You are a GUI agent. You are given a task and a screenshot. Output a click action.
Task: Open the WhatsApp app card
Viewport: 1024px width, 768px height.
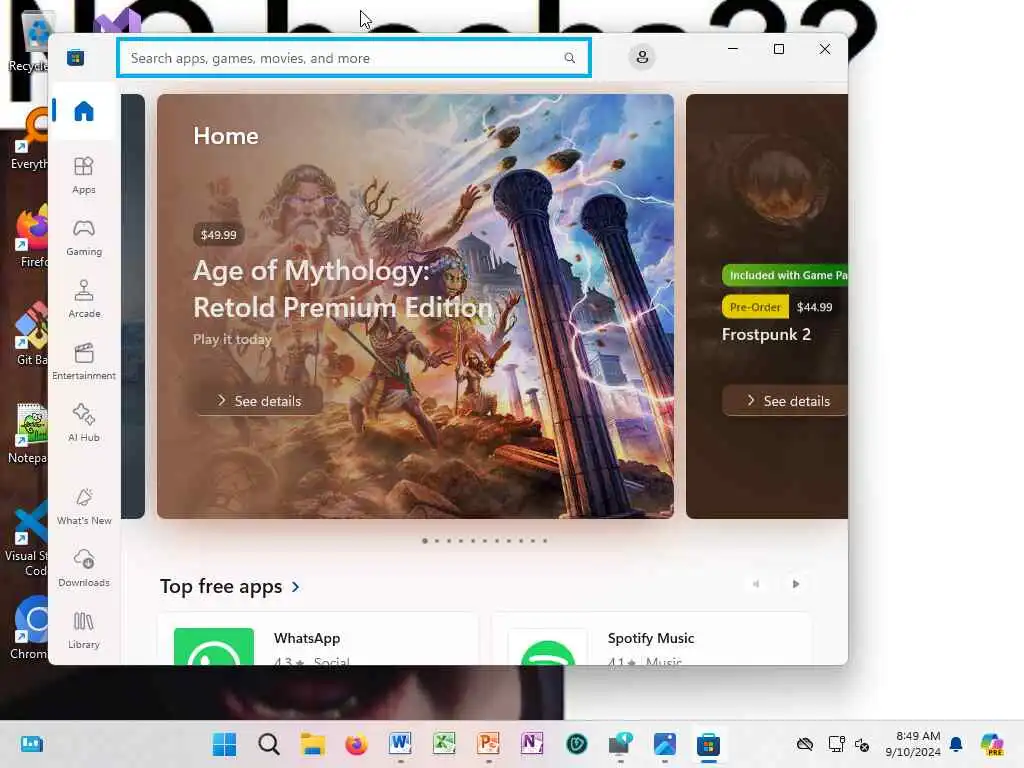[318, 639]
